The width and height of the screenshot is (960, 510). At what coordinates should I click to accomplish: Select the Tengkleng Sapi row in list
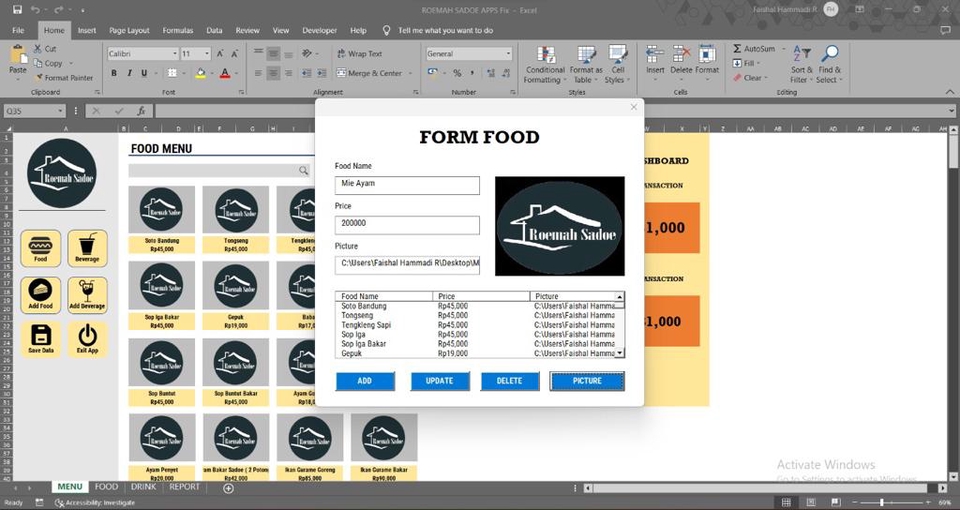[475, 324]
